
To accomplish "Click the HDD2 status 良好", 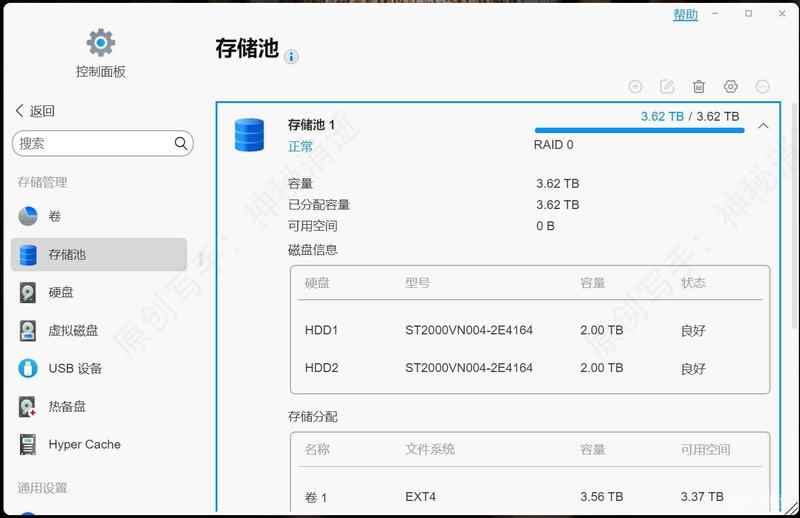I will [x=693, y=368].
